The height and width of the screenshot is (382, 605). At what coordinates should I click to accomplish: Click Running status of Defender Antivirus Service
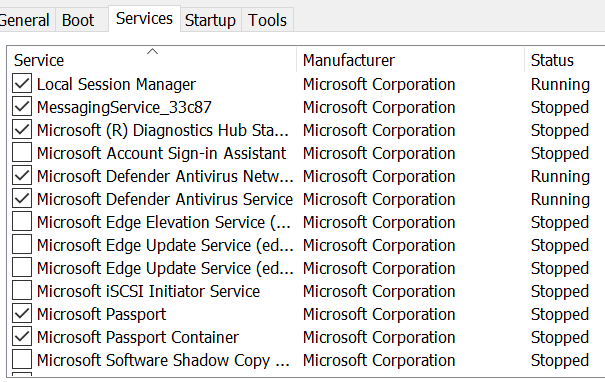tap(560, 199)
